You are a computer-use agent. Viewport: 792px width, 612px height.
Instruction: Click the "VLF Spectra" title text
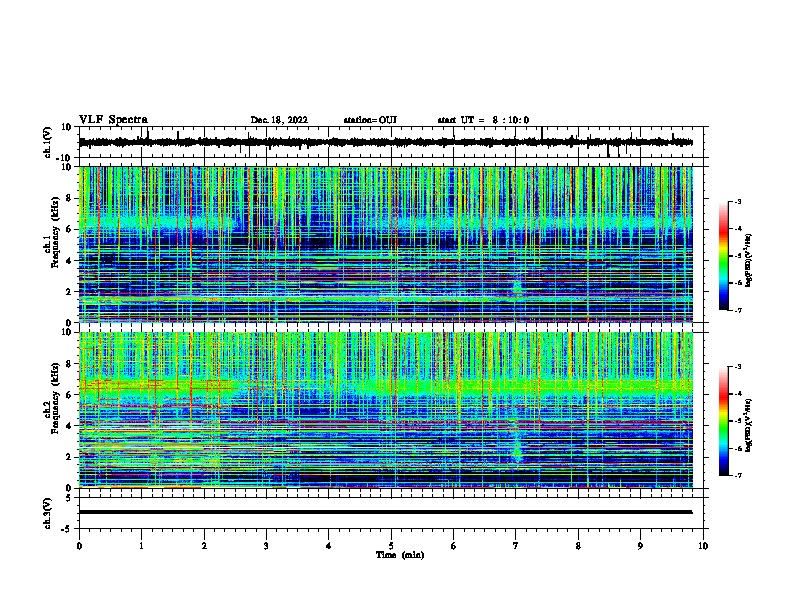coord(113,120)
